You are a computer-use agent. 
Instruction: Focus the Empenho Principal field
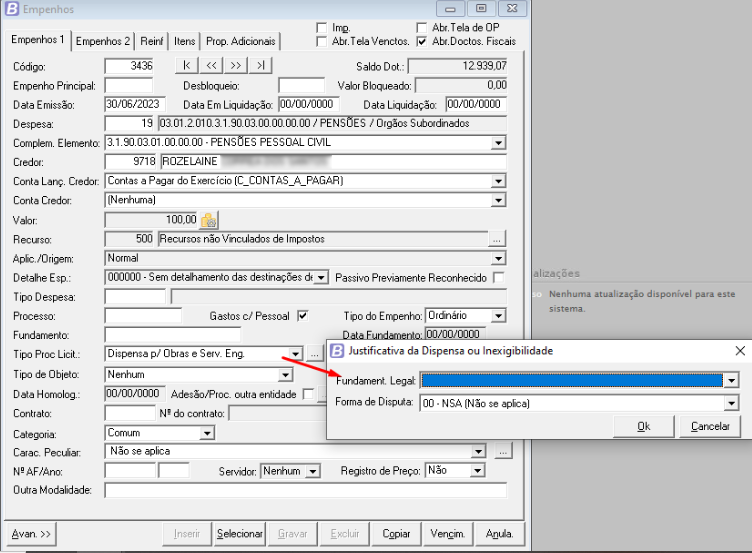pos(129,85)
